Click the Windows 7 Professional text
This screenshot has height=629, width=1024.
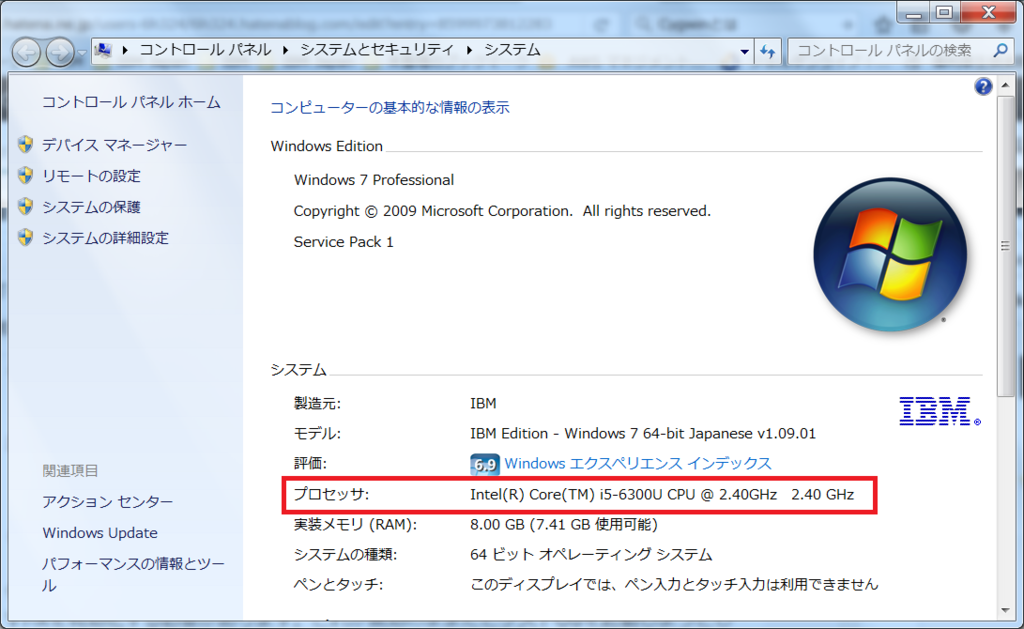(x=374, y=180)
